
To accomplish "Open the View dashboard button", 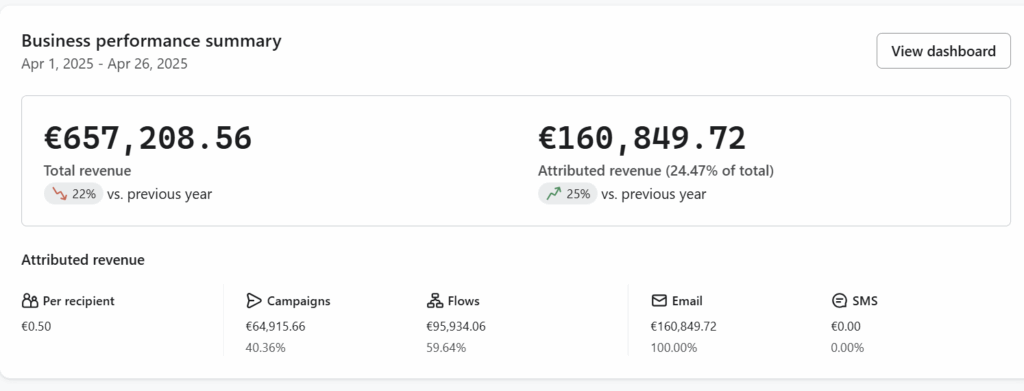I will coord(943,51).
